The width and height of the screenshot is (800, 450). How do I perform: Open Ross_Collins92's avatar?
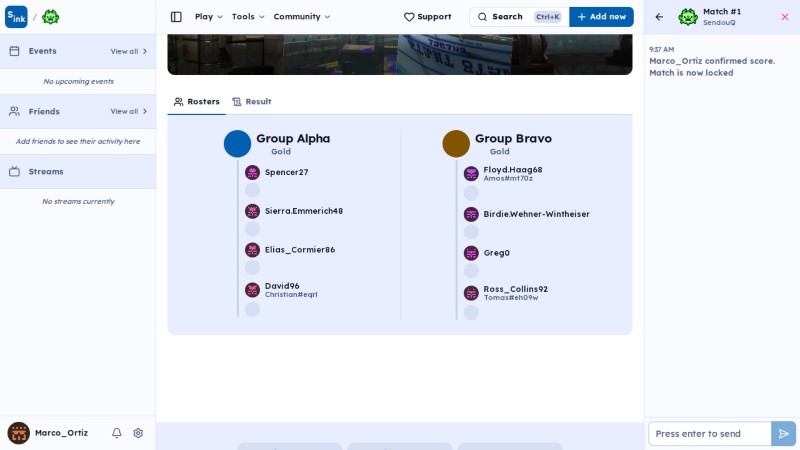[x=471, y=293]
